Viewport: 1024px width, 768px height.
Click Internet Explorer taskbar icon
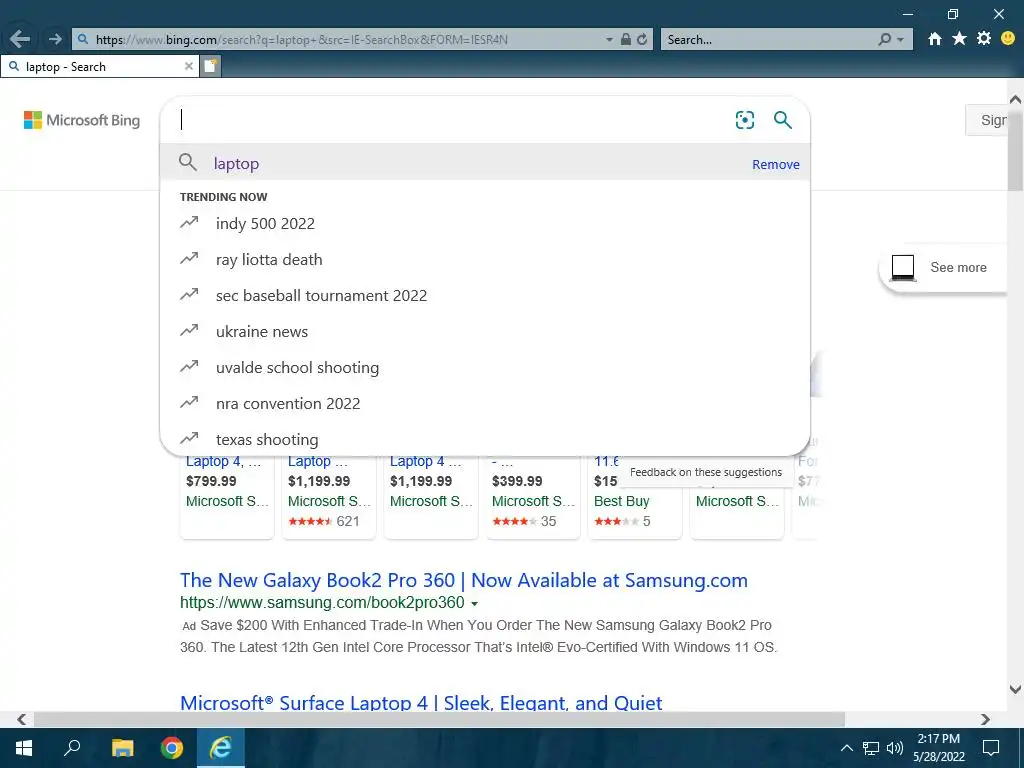tap(221, 748)
